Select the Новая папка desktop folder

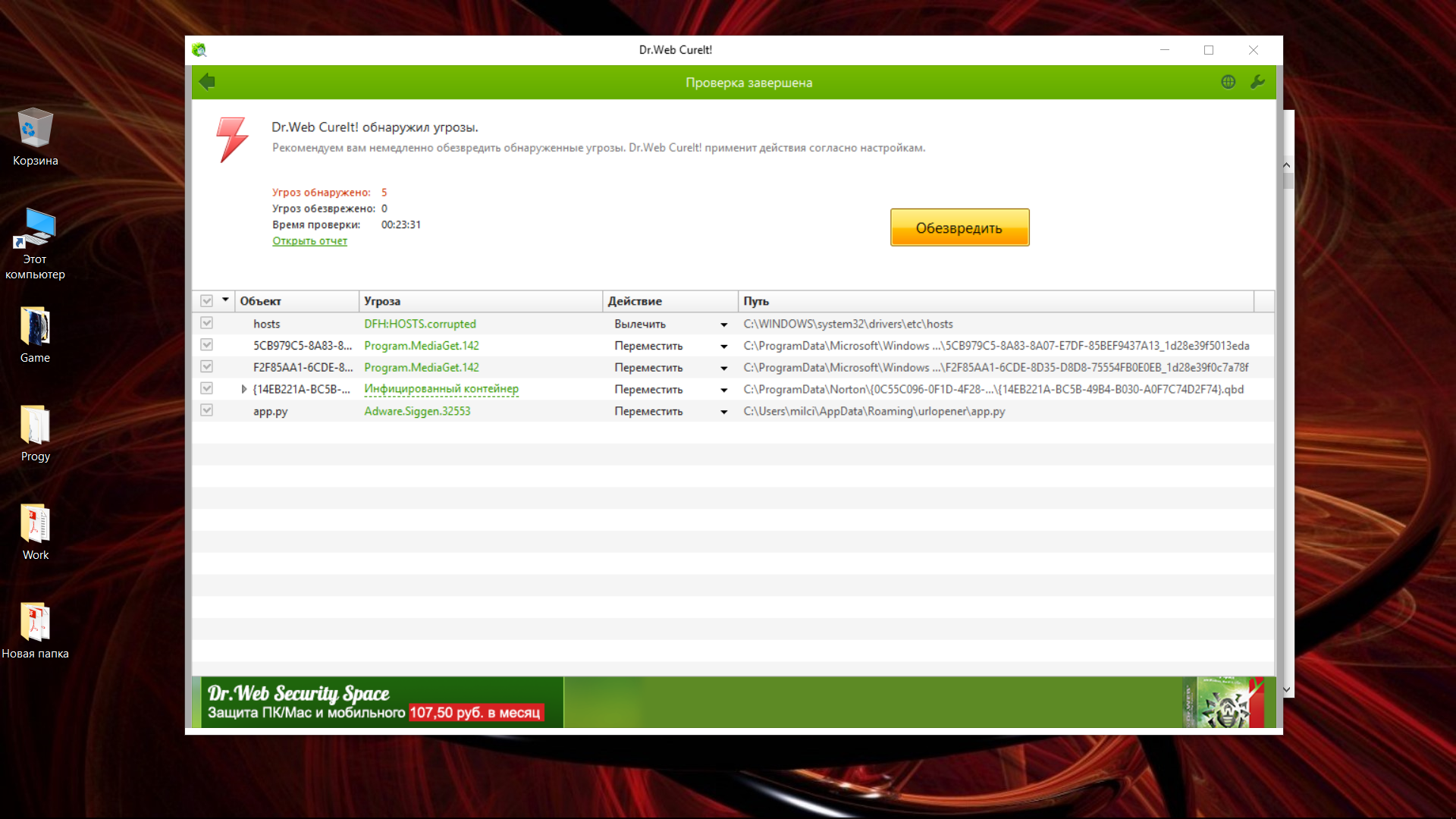coord(35,630)
